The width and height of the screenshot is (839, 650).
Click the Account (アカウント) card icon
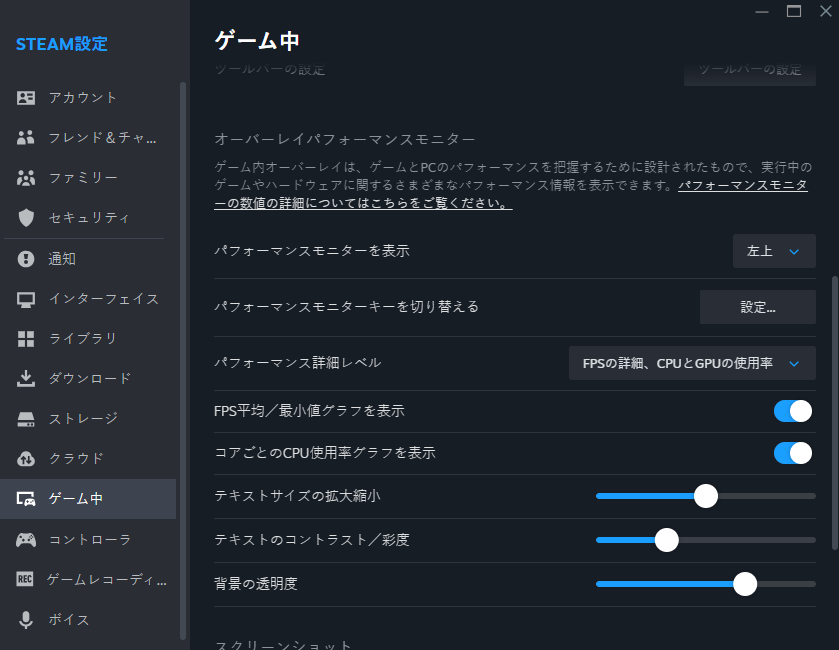click(26, 98)
